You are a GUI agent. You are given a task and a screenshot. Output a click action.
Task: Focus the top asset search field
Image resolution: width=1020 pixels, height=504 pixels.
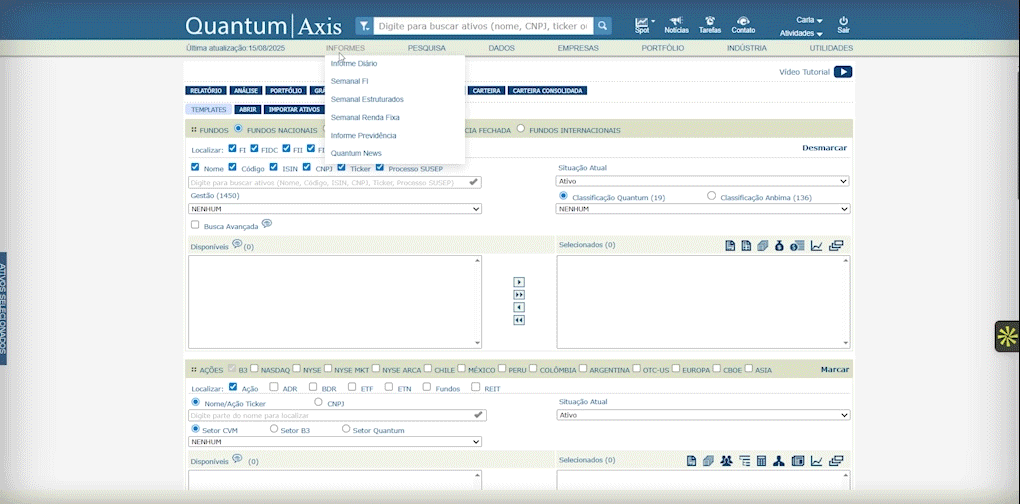click(483, 26)
